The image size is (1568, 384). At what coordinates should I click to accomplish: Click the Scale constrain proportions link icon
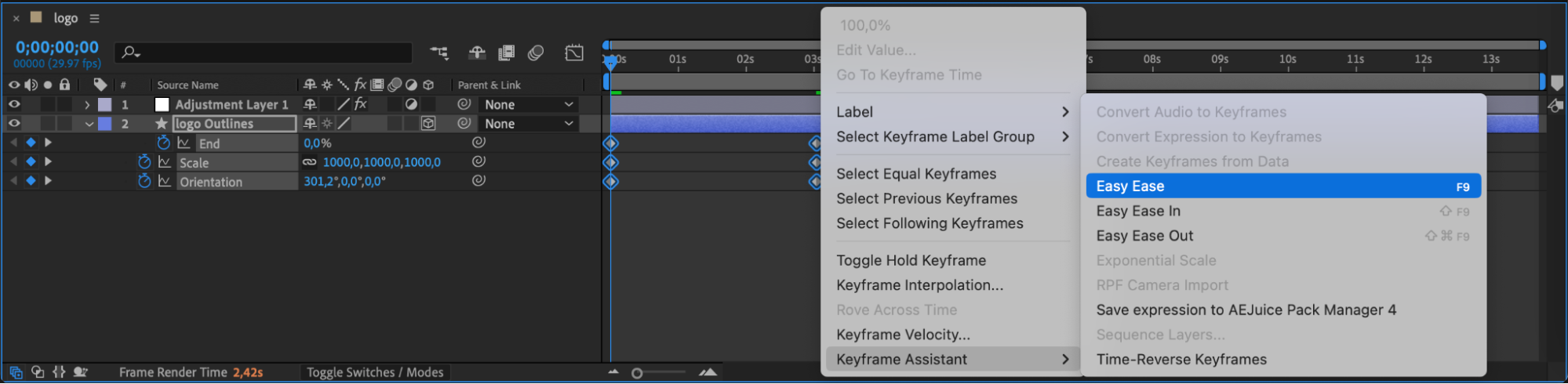pos(310,162)
